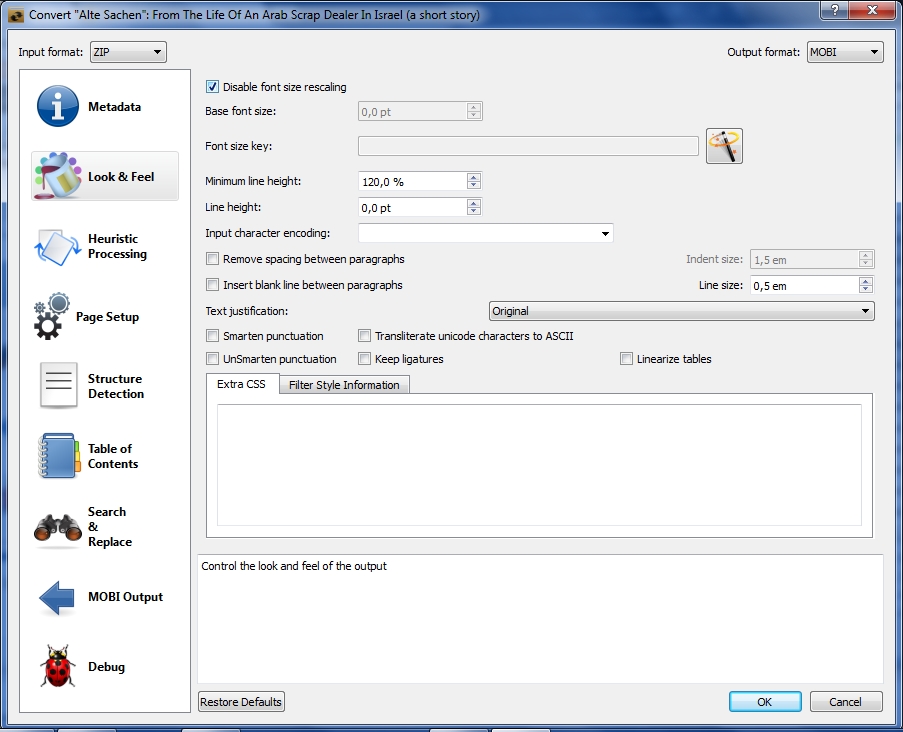Open Heuristic Processing page icon
This screenshot has width=903, height=732.
58,247
